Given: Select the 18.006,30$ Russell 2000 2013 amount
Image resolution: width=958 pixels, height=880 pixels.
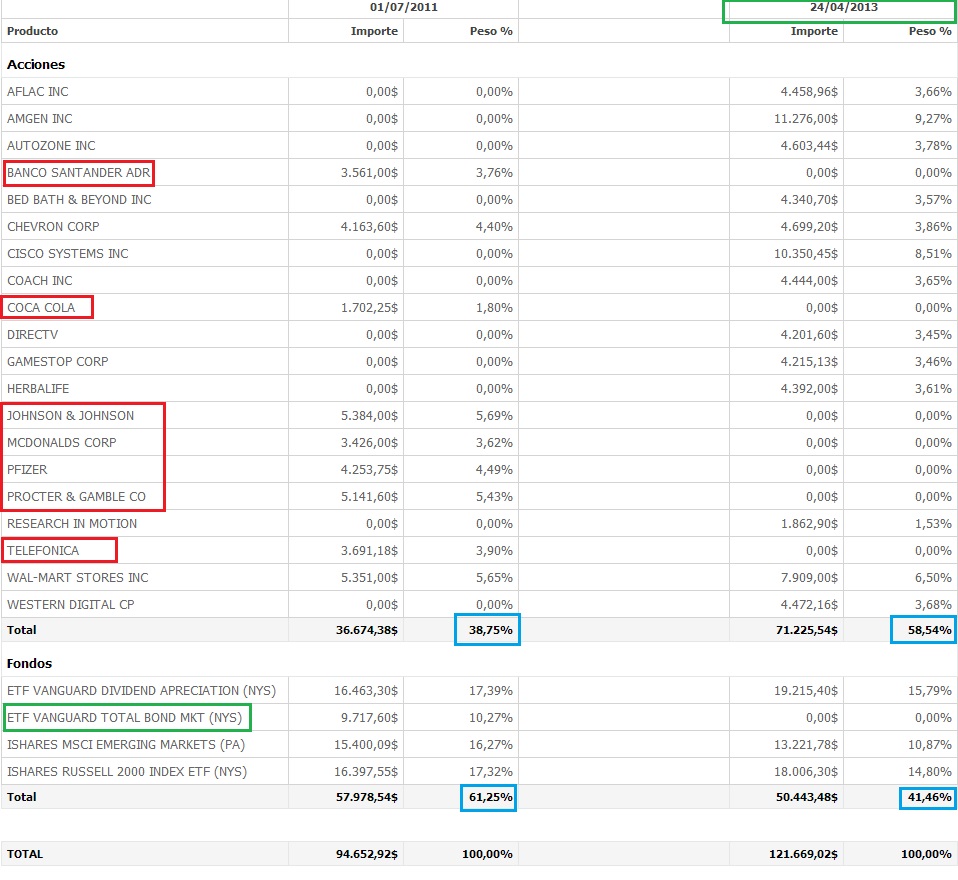Looking at the screenshot, I should tap(806, 772).
